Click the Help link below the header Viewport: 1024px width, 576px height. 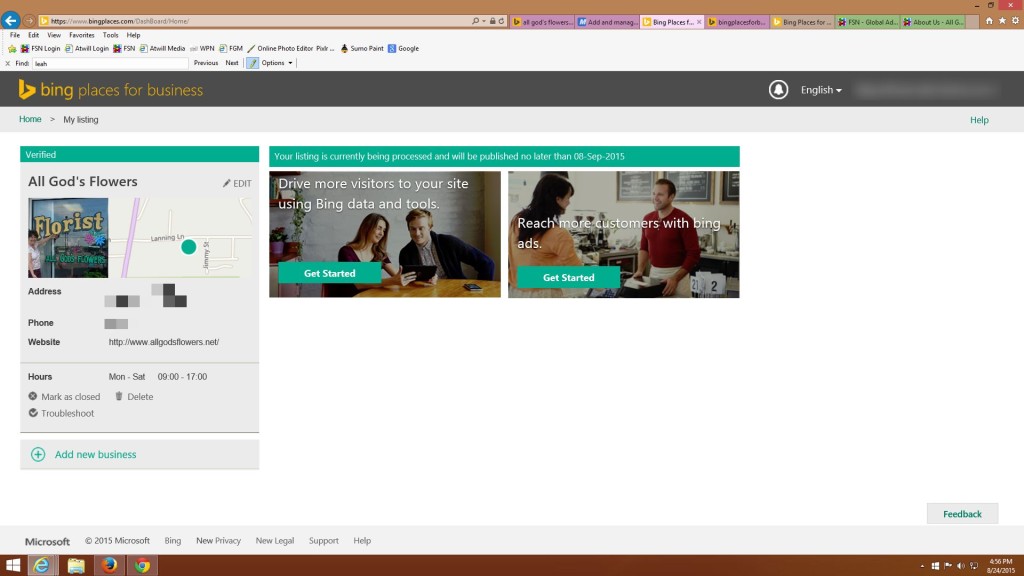(x=979, y=120)
